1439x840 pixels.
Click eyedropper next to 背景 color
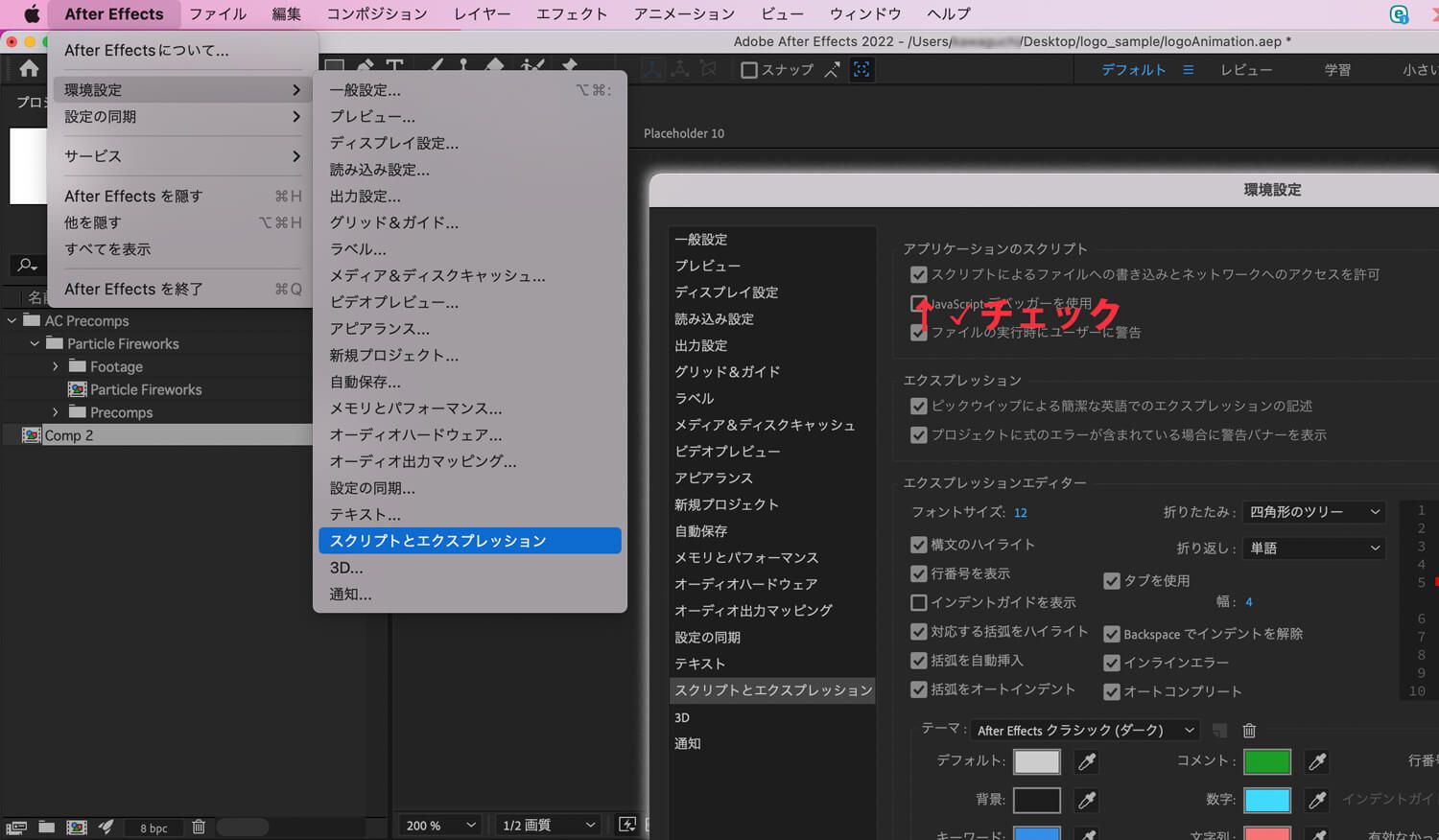1087,800
